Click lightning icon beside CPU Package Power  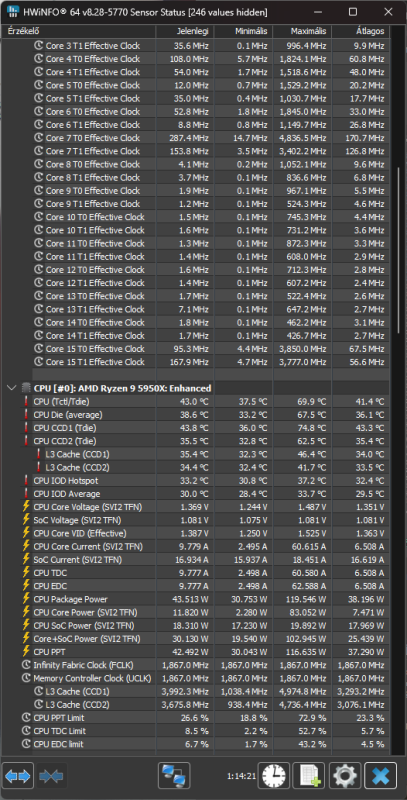point(26,599)
